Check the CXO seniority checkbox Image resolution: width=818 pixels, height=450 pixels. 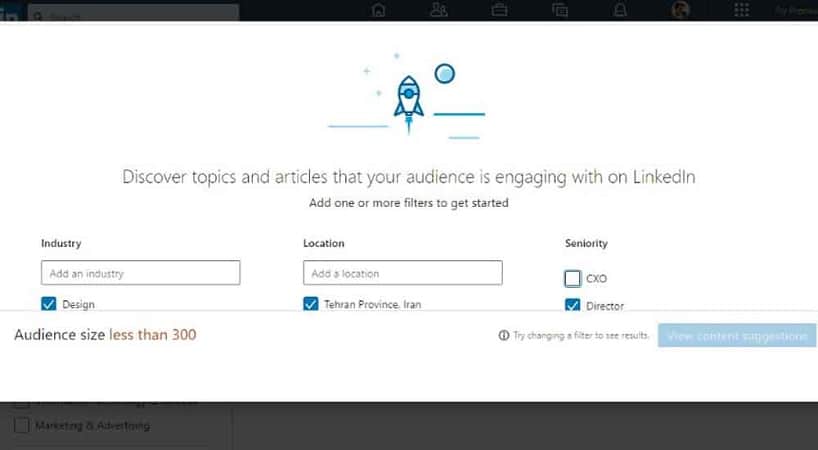click(x=572, y=278)
